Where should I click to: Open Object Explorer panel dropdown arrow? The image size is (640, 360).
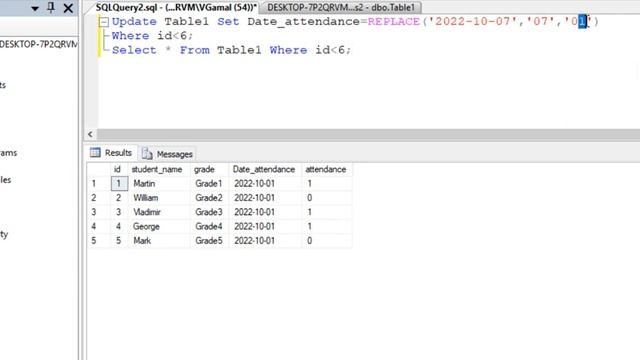pos(35,8)
